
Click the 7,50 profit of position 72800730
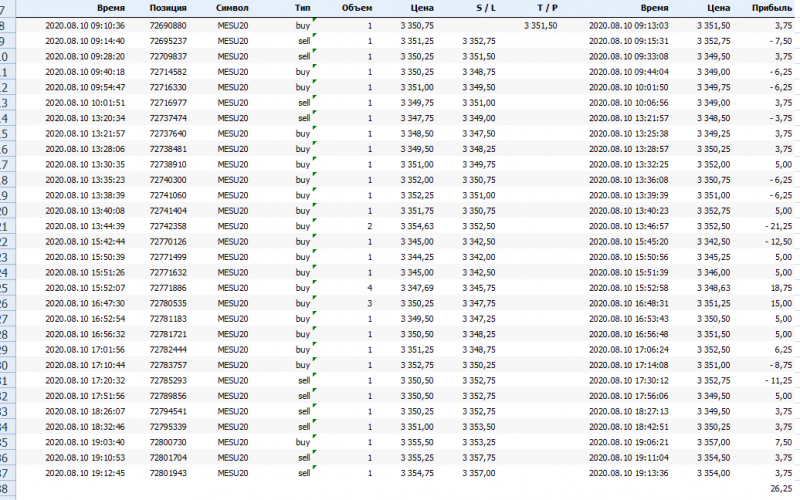[x=783, y=442]
